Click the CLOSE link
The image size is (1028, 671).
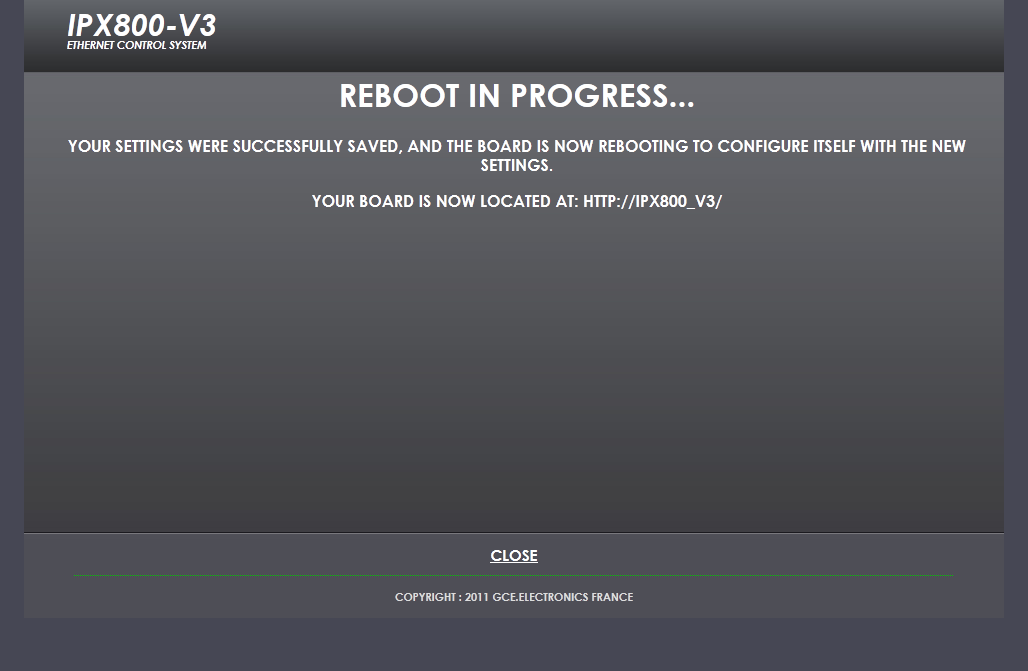(513, 556)
